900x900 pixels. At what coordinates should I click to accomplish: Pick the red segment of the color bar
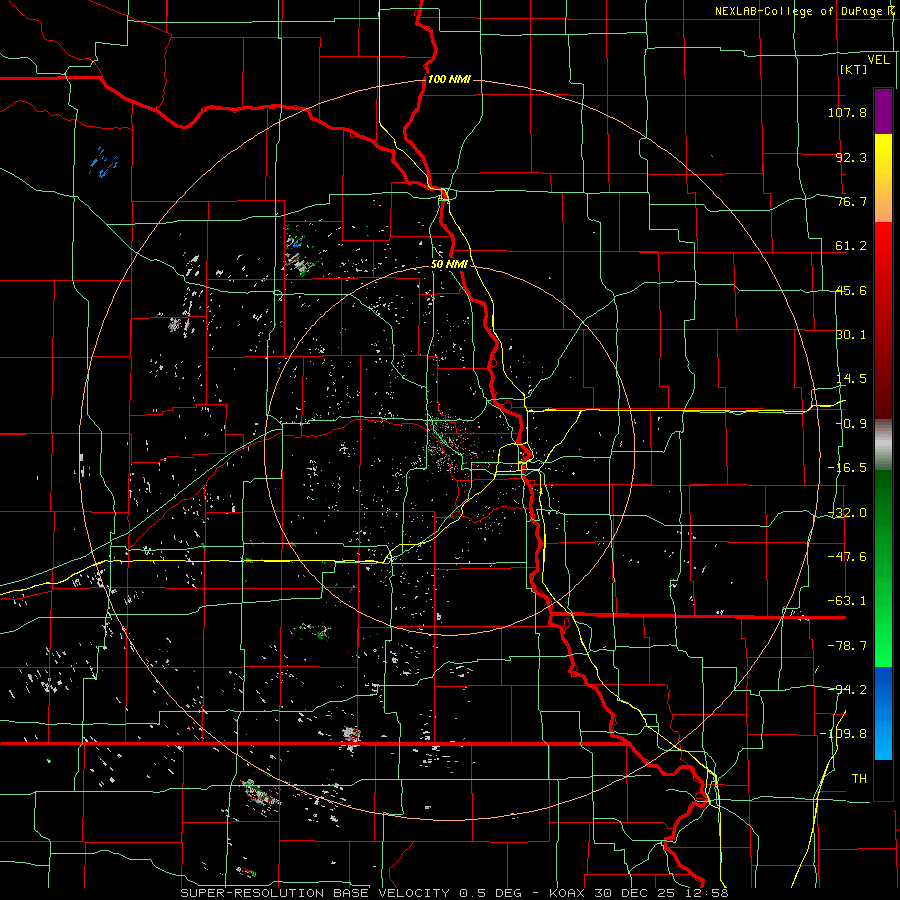click(x=883, y=320)
